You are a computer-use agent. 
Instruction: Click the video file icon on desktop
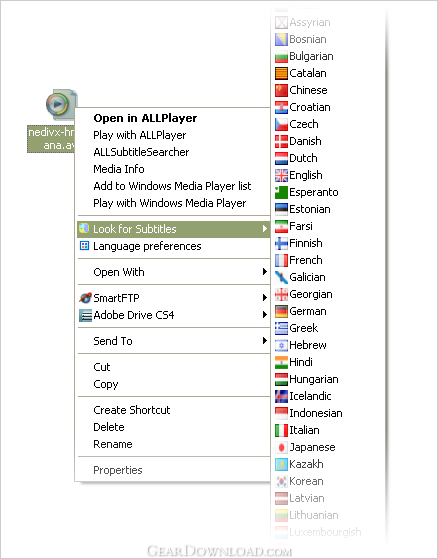61,105
